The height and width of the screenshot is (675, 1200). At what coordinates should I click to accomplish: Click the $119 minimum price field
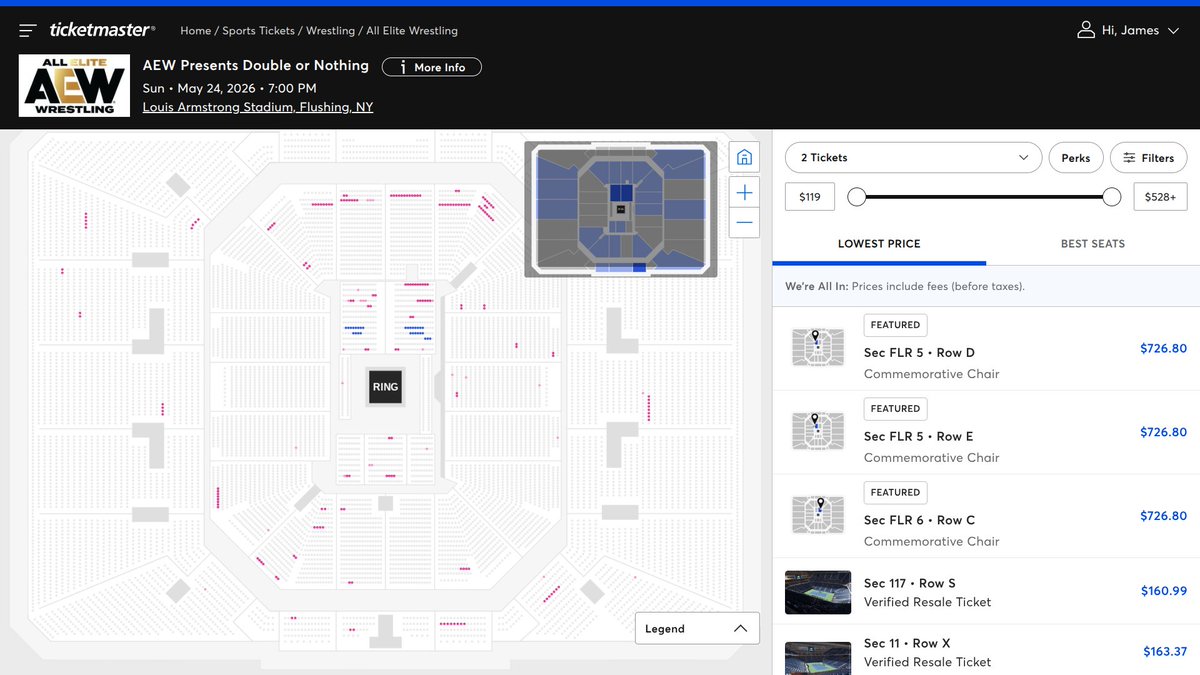click(x=810, y=197)
